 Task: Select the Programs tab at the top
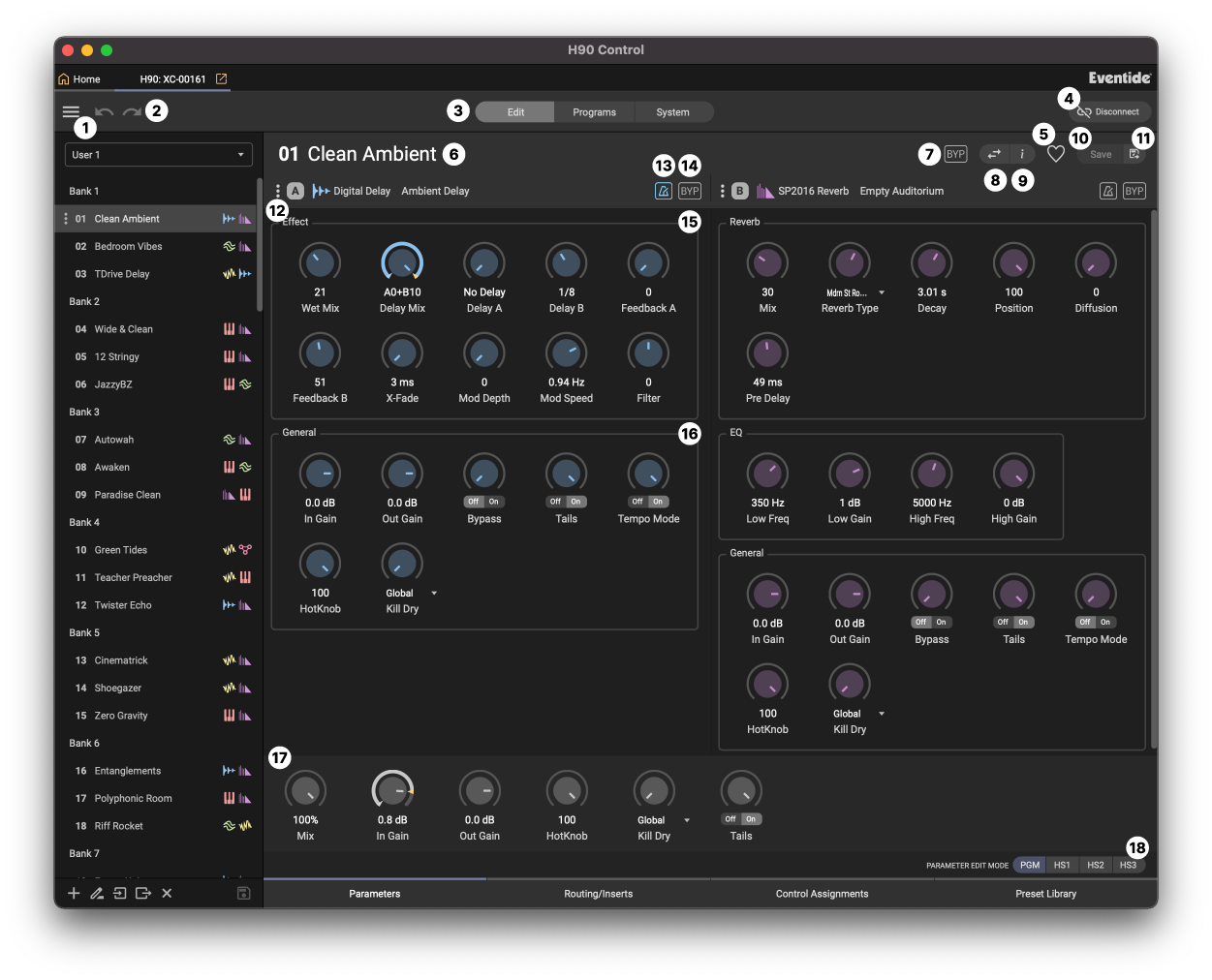(594, 112)
